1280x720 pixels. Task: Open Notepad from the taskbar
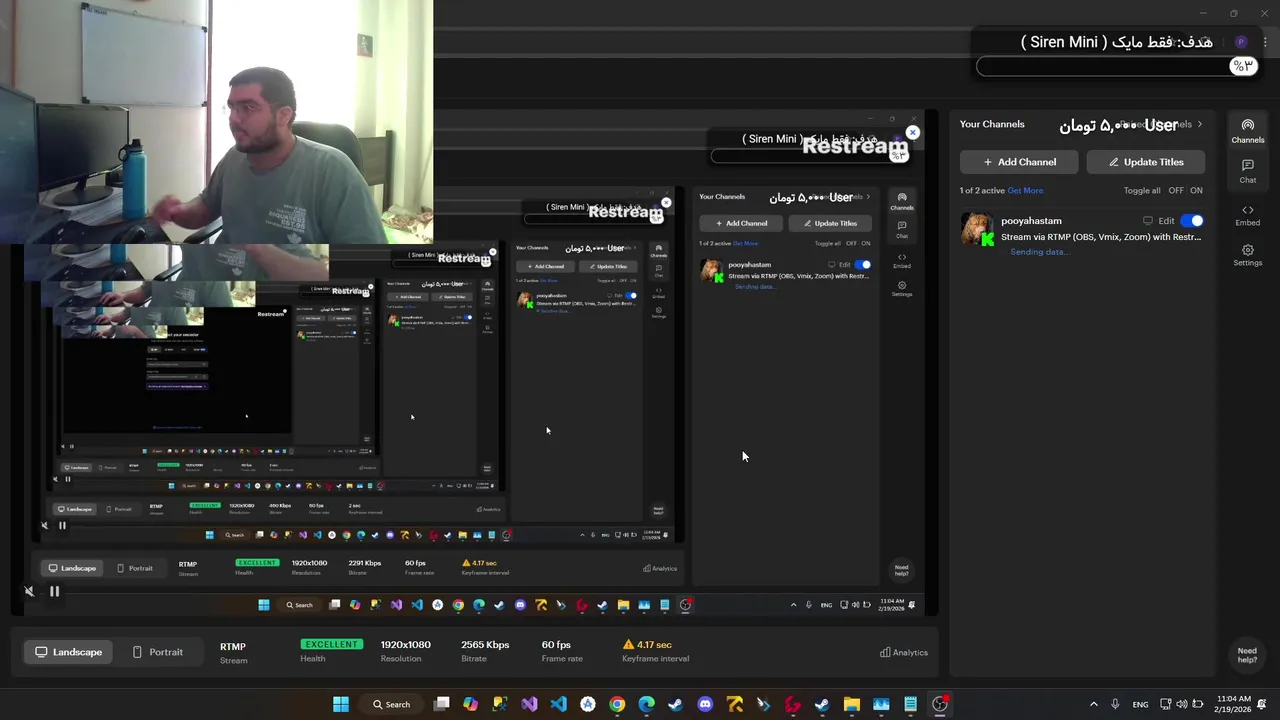(x=910, y=704)
